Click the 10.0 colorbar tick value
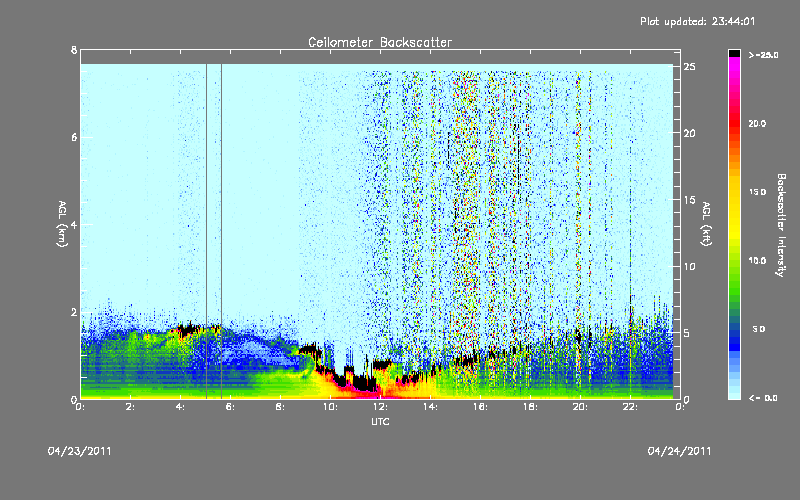The image size is (800, 500). click(757, 261)
